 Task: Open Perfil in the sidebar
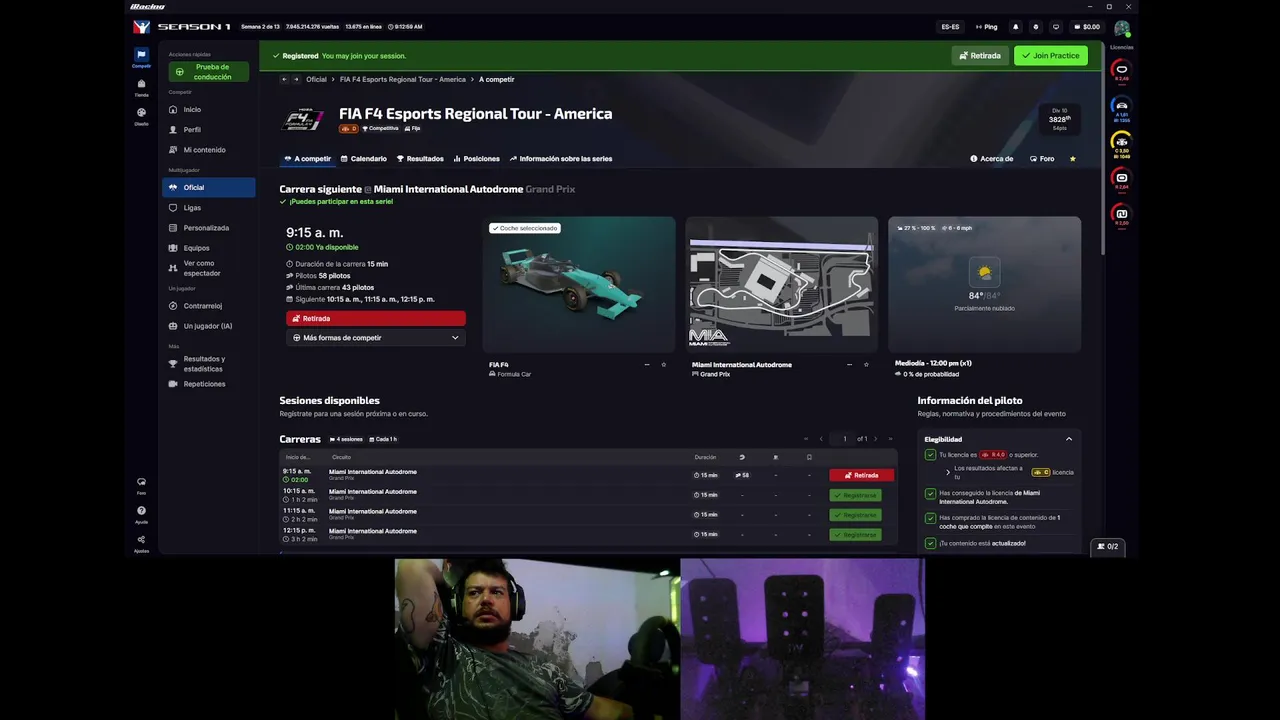coord(210,130)
